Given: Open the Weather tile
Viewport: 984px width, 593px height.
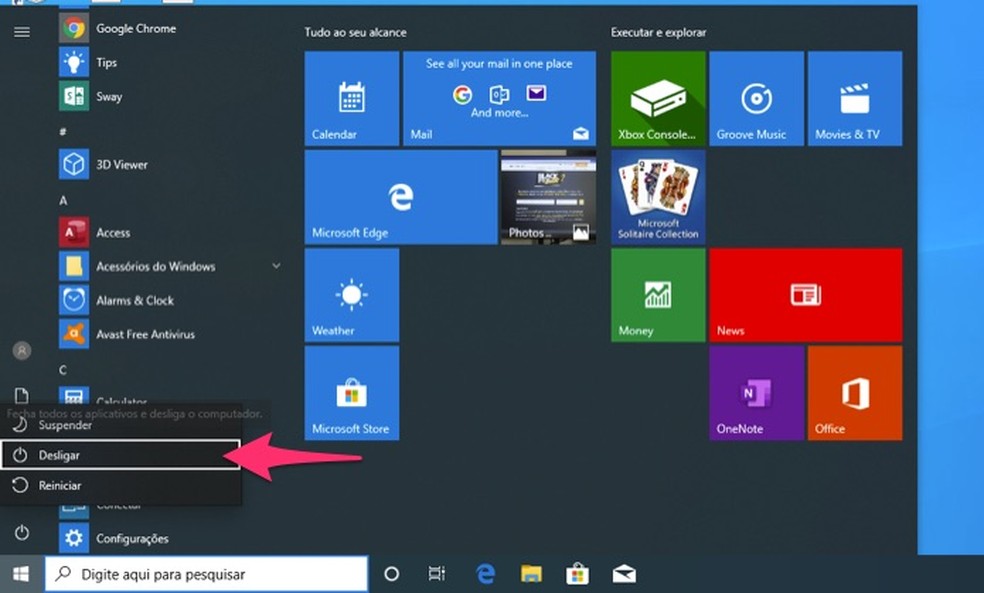Looking at the screenshot, I should [x=351, y=294].
